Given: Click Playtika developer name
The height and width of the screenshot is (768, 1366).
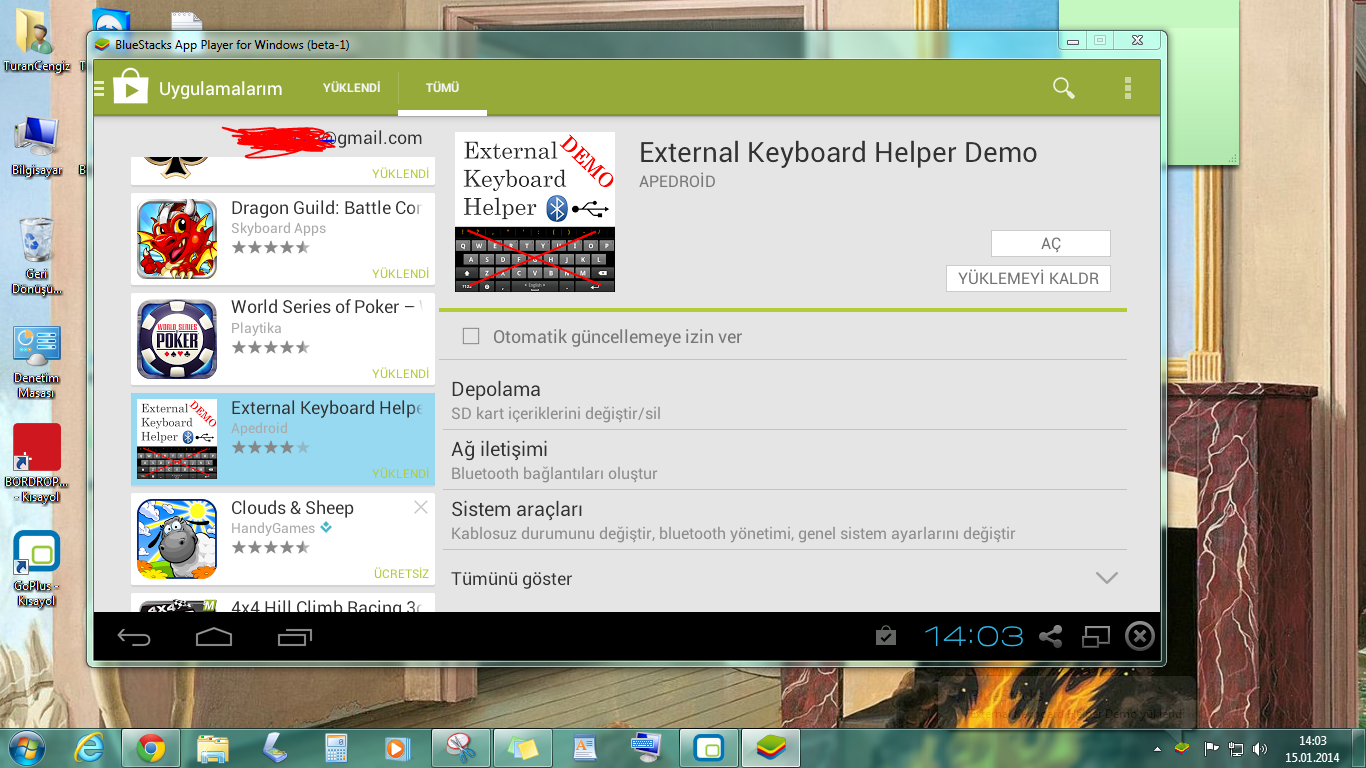Looking at the screenshot, I should pos(256,328).
